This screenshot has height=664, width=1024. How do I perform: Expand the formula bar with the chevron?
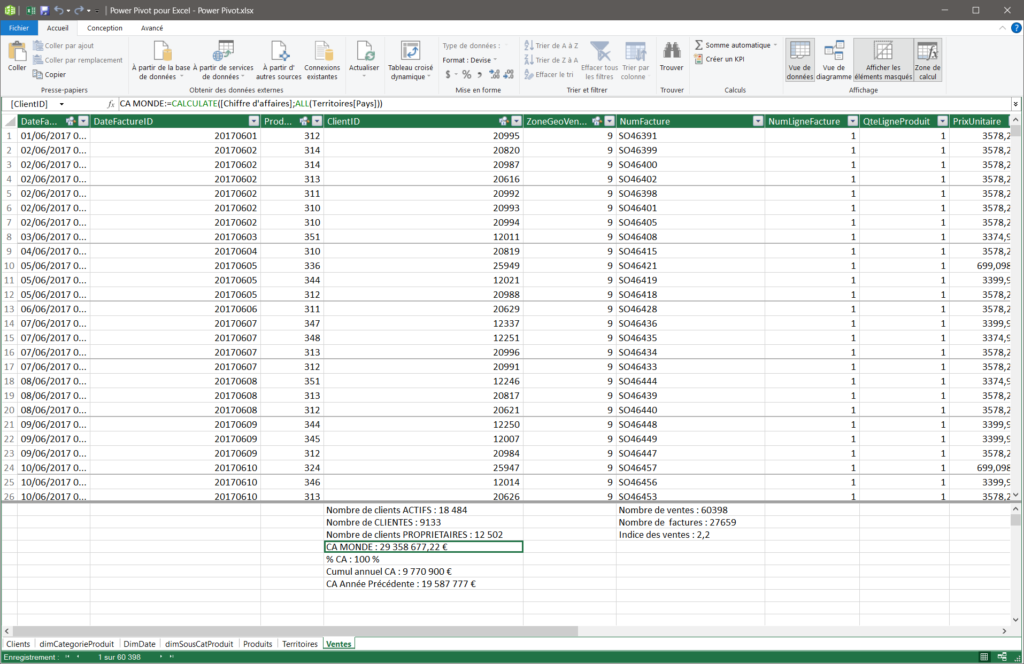coord(1016,104)
